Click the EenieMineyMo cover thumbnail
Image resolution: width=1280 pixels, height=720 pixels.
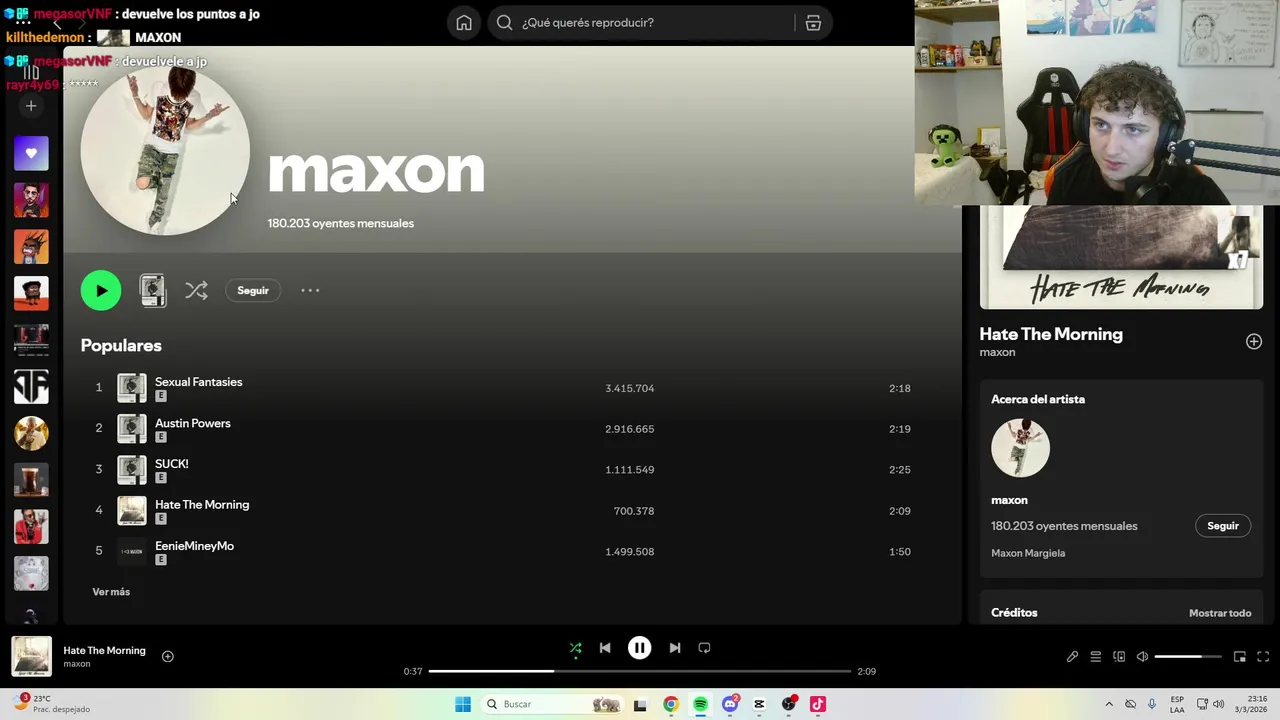click(132, 552)
